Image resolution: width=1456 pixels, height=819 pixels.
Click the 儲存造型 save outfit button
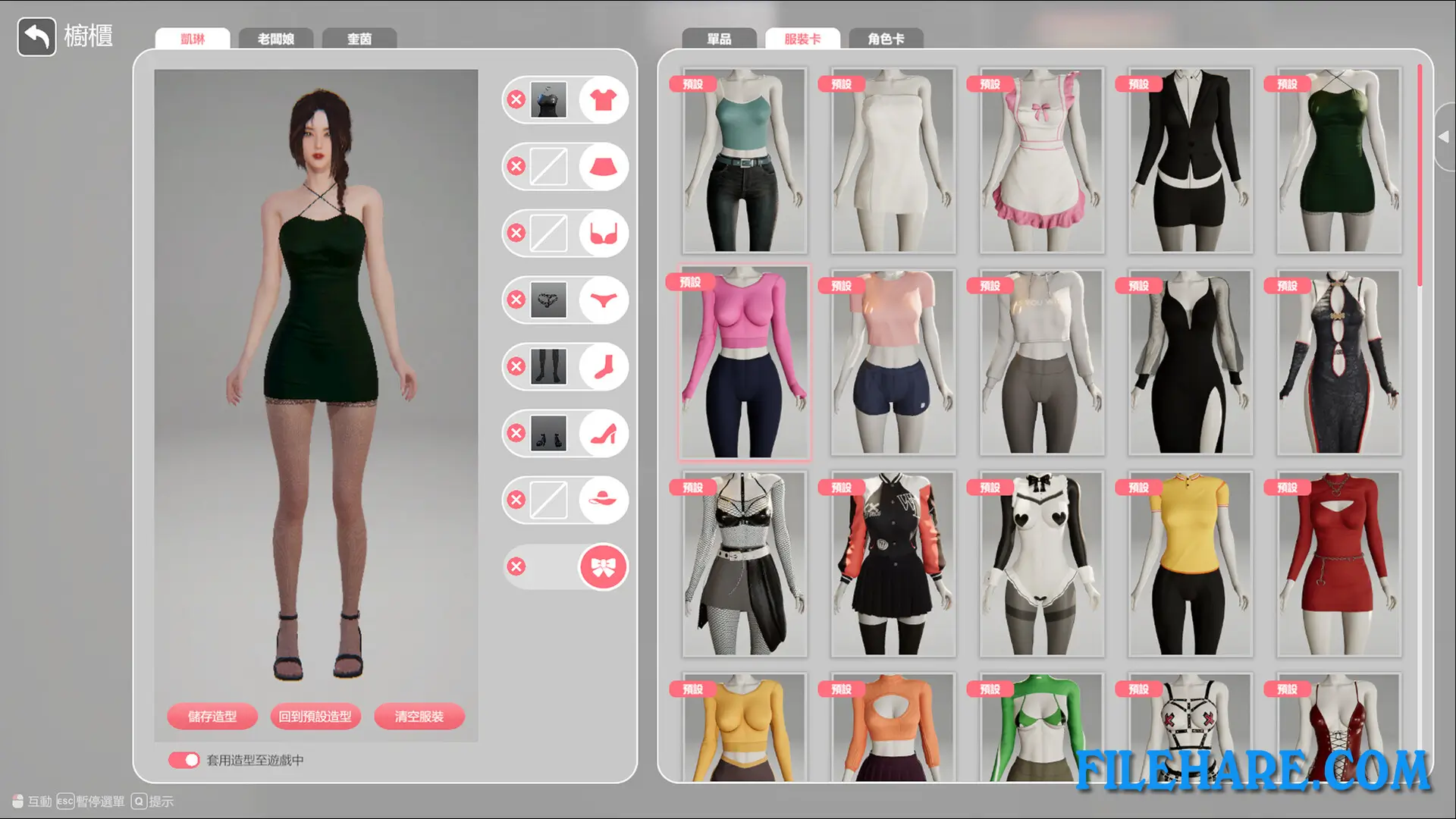tap(212, 715)
